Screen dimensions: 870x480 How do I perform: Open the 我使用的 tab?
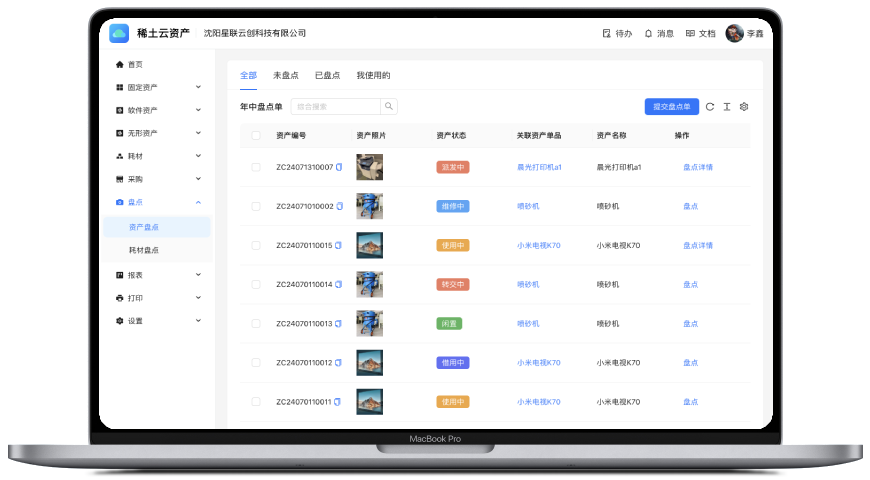373,75
